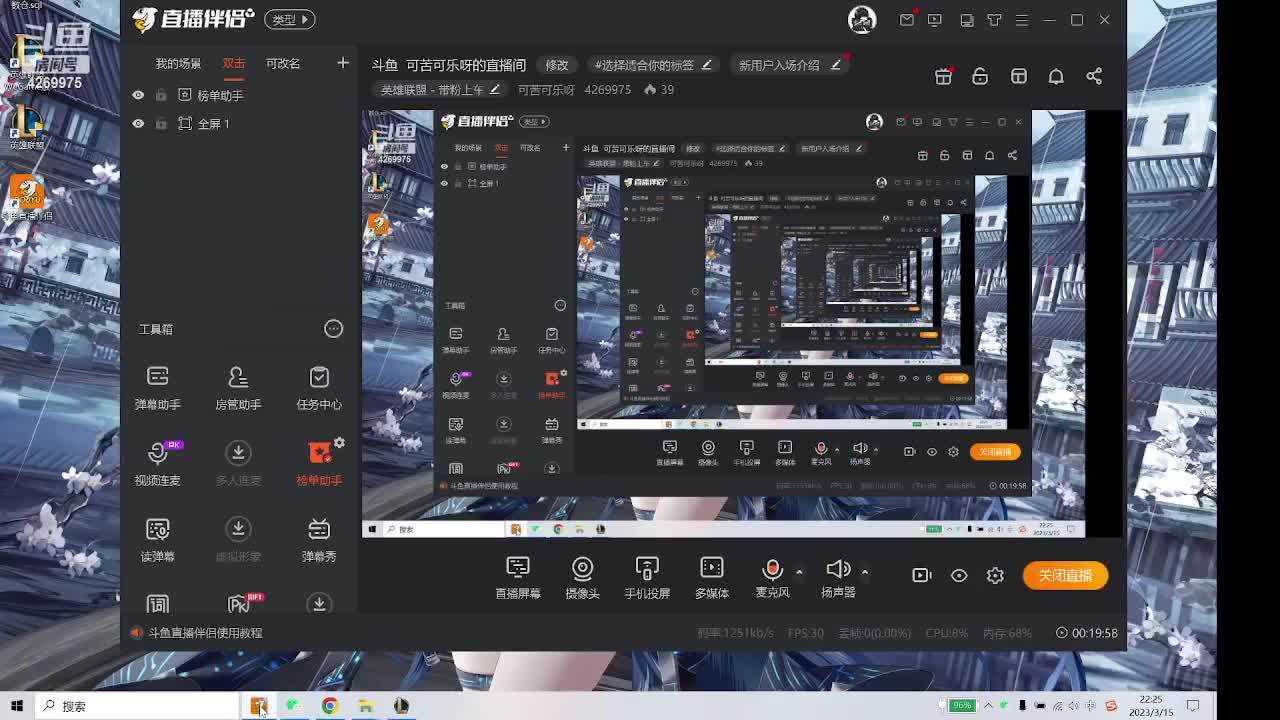The image size is (1280, 720).
Task: Add 直播屏幕 screen capture source
Action: (x=517, y=577)
